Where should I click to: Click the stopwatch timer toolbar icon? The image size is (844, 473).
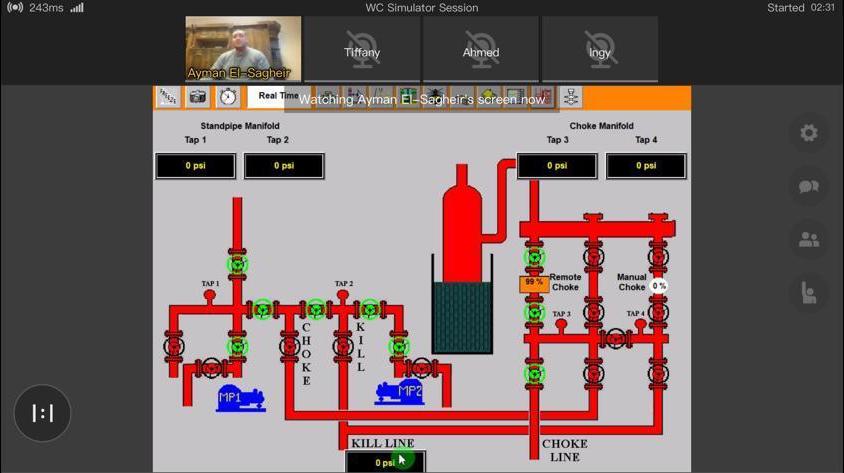pyautogui.click(x=228, y=97)
